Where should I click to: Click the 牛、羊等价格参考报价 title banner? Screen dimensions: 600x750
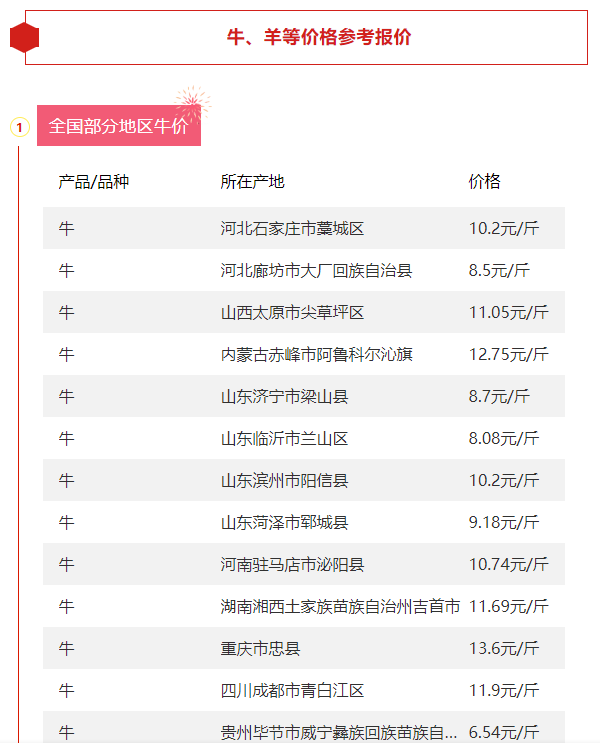[x=319, y=38]
